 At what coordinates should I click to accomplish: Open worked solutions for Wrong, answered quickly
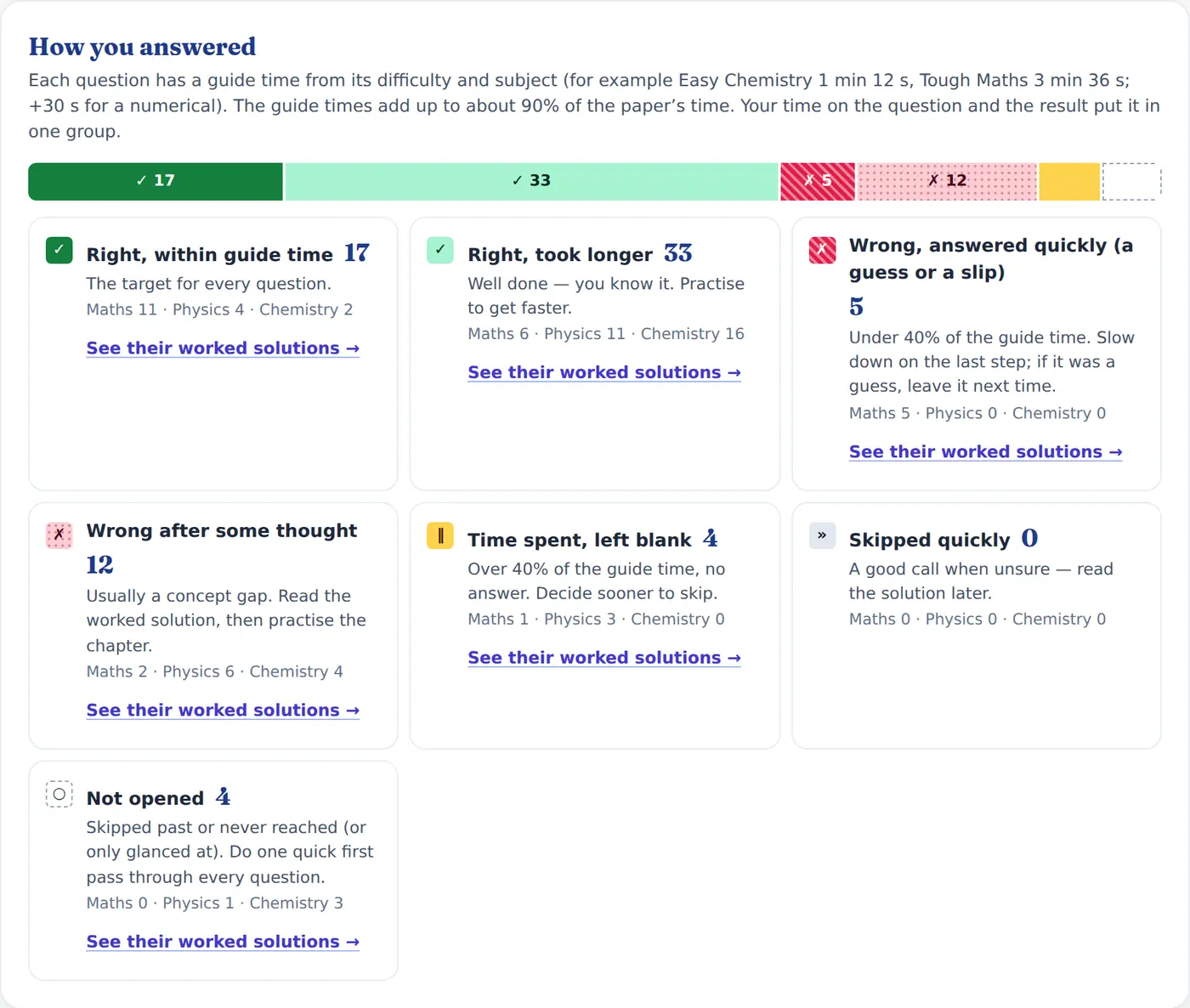[x=986, y=452]
